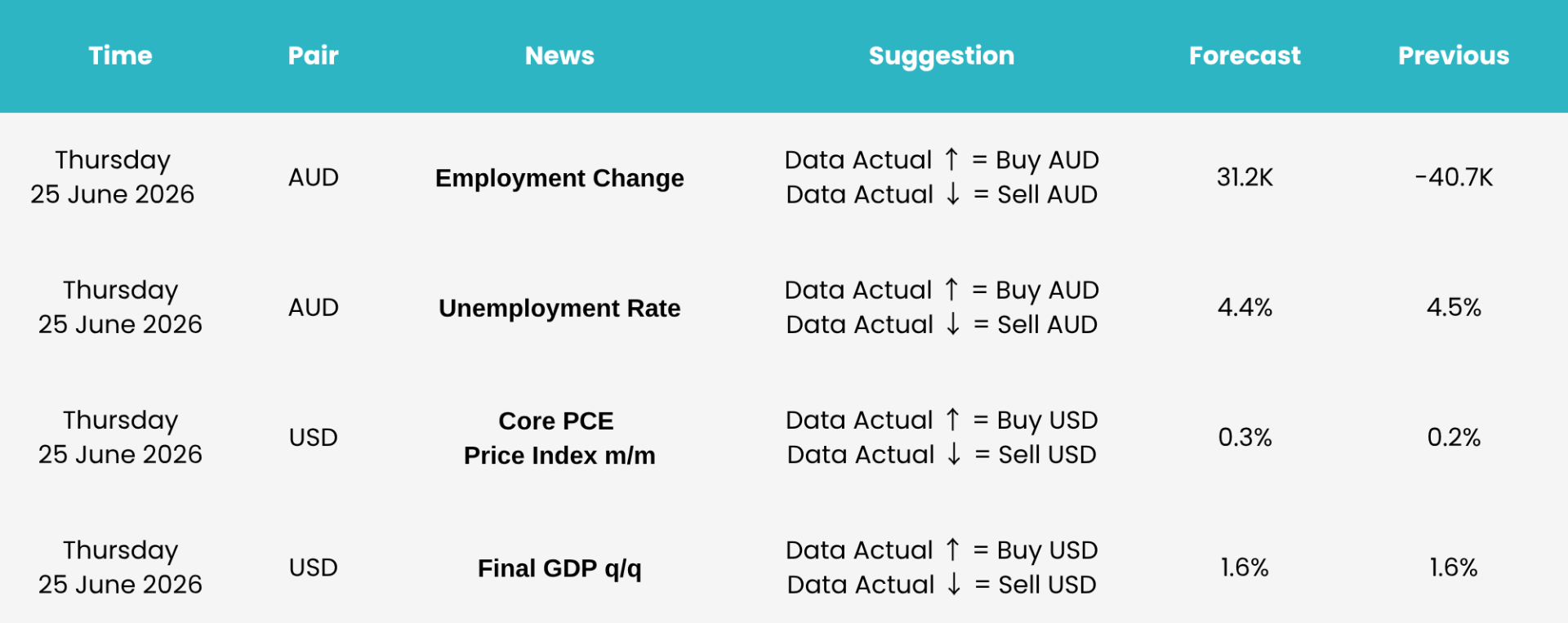This screenshot has height=623, width=1568.
Task: Click the up arrow in Core PCE suggestion
Action: pos(952,419)
